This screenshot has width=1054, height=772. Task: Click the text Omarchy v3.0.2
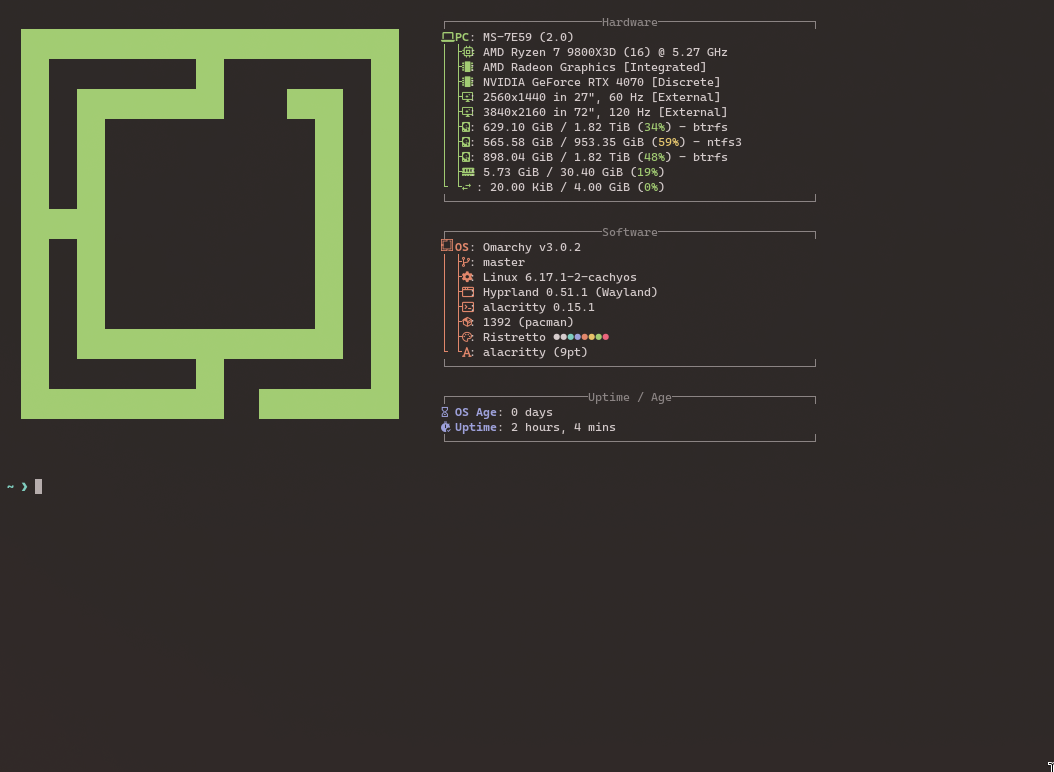point(532,247)
